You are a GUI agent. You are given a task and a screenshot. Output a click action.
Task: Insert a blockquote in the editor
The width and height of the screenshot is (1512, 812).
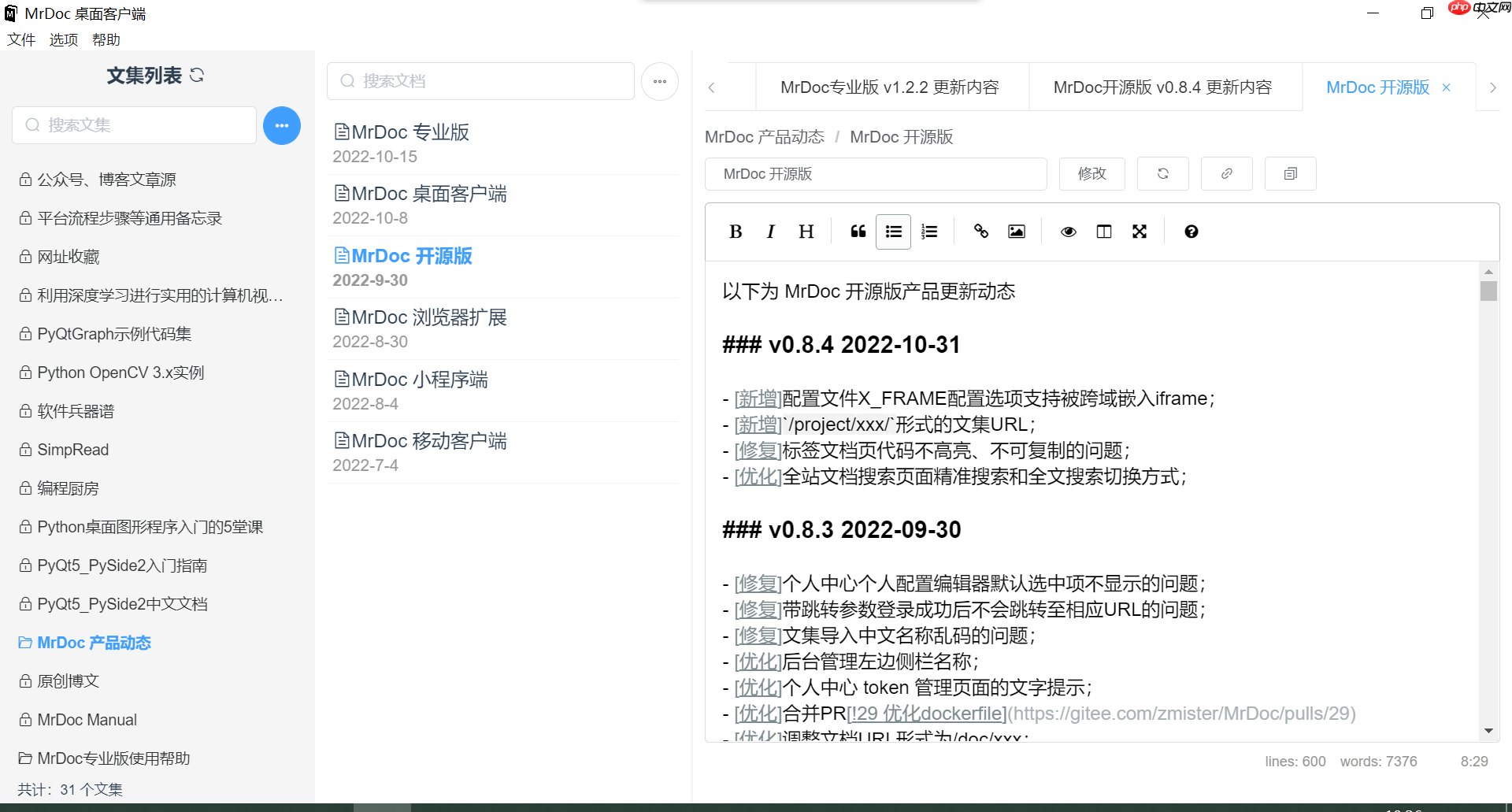tap(858, 232)
